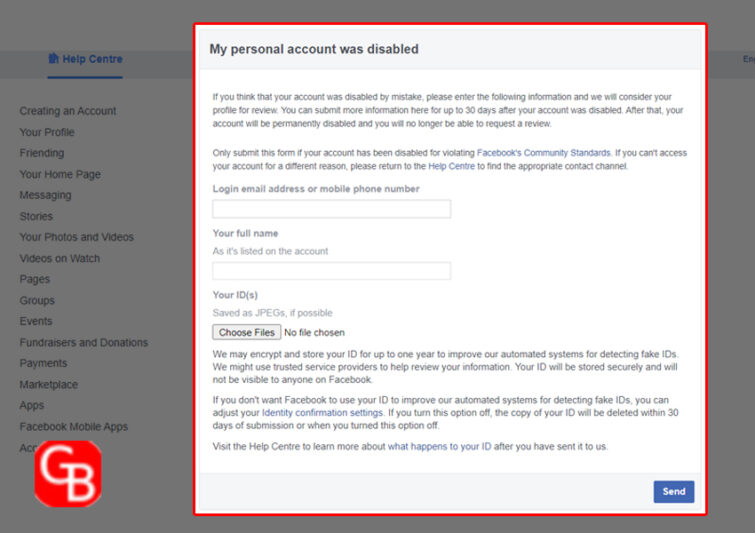Screen dimensions: 755x533
Task: Click the red GB logo badge
Action: (68, 474)
